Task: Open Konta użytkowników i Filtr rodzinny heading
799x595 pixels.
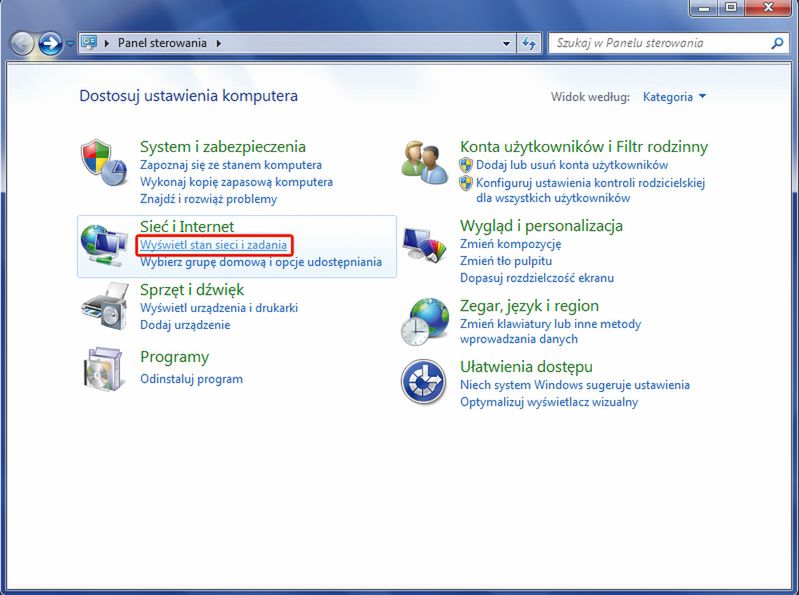Action: pos(584,147)
